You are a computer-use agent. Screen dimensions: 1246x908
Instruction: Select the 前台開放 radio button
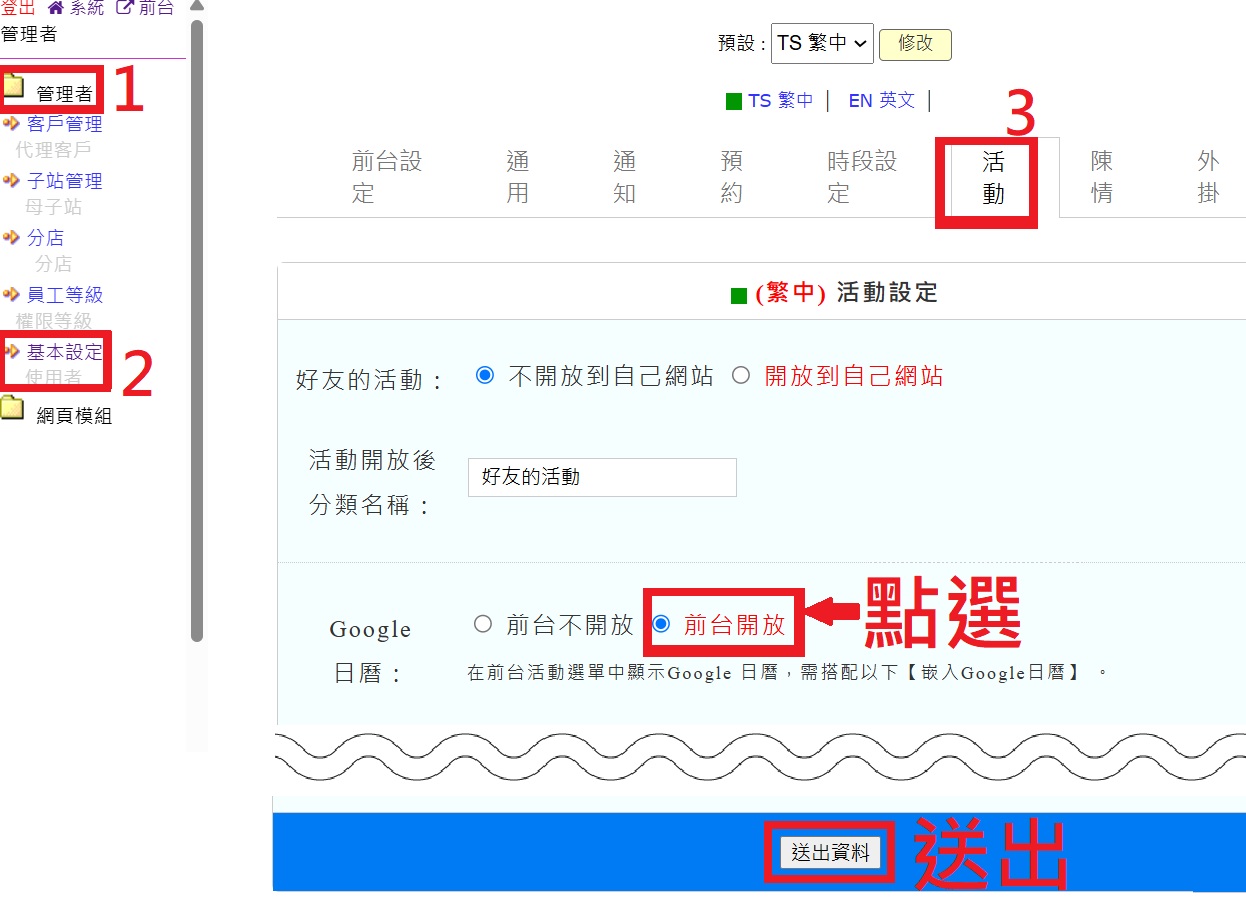[661, 625]
